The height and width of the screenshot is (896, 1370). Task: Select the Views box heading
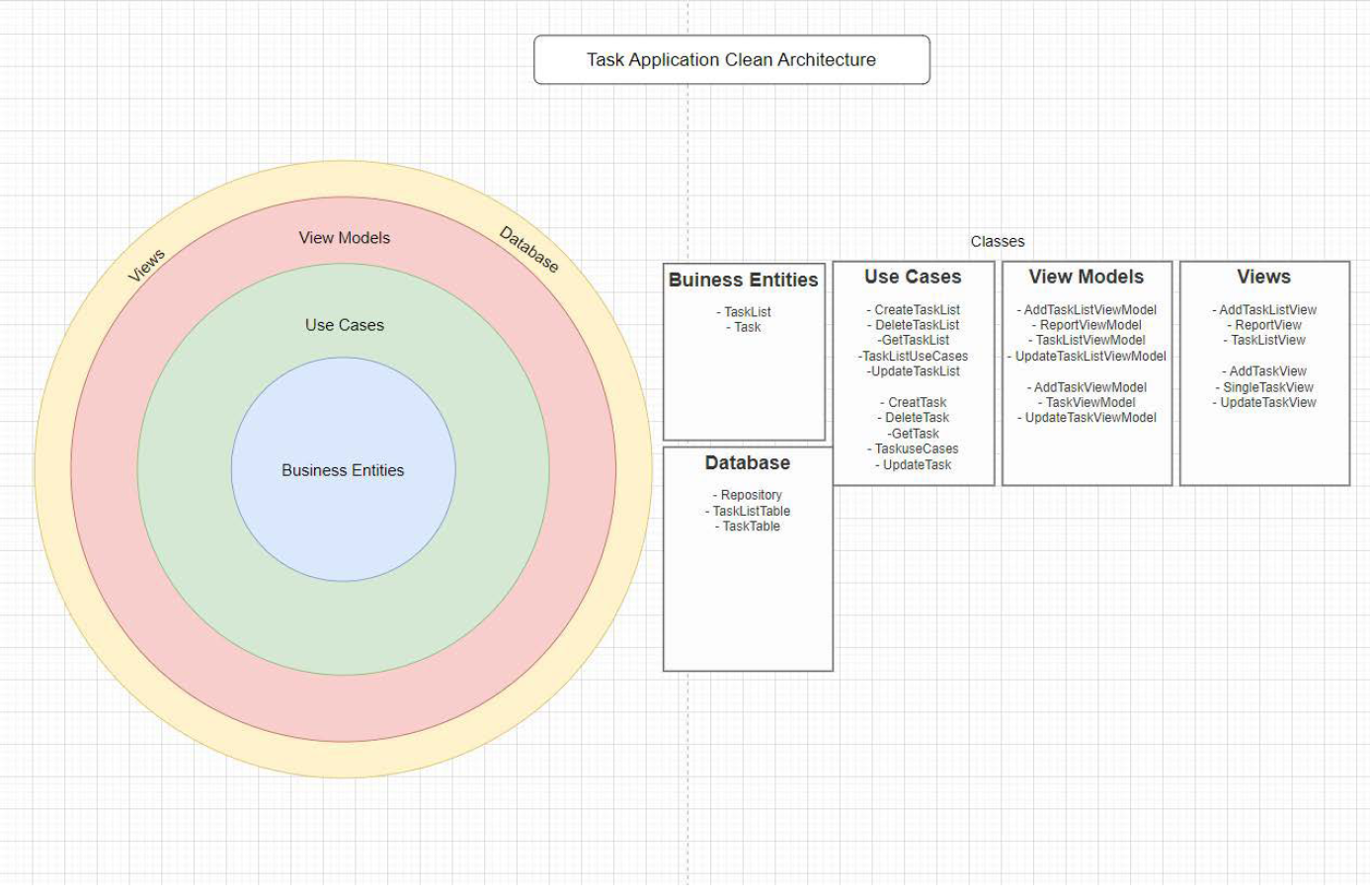coord(1264,277)
